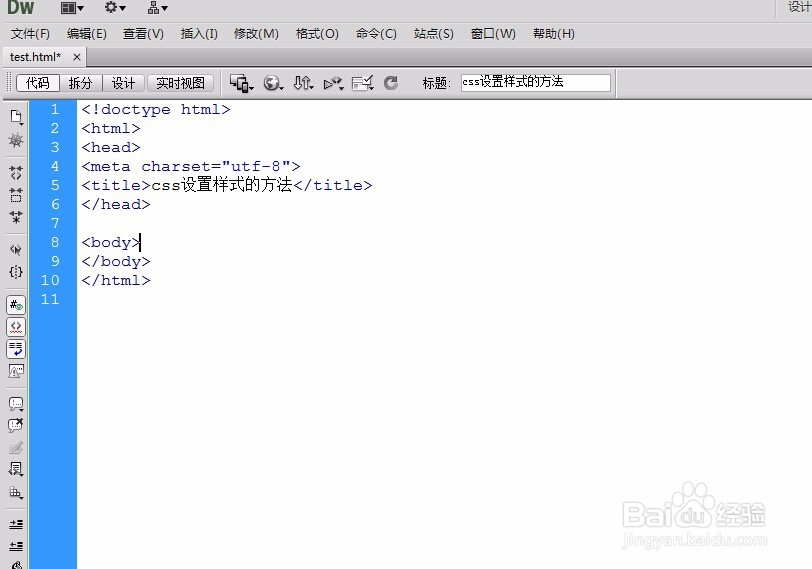Toggle Word Wrap icon
This screenshot has width=812, height=569.
click(x=16, y=349)
